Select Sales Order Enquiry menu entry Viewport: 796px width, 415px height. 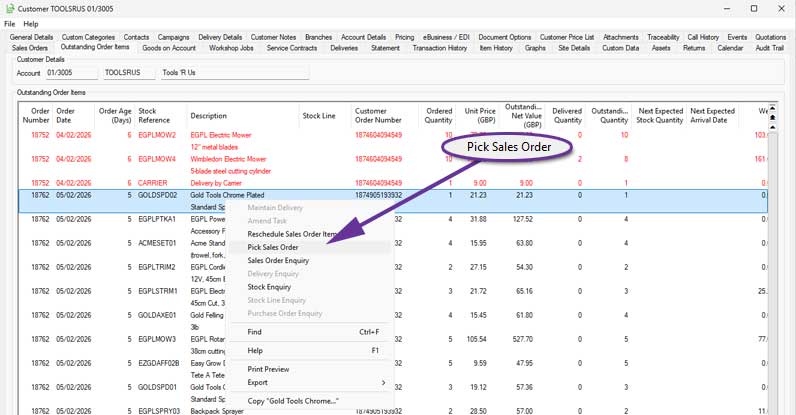tap(278, 260)
